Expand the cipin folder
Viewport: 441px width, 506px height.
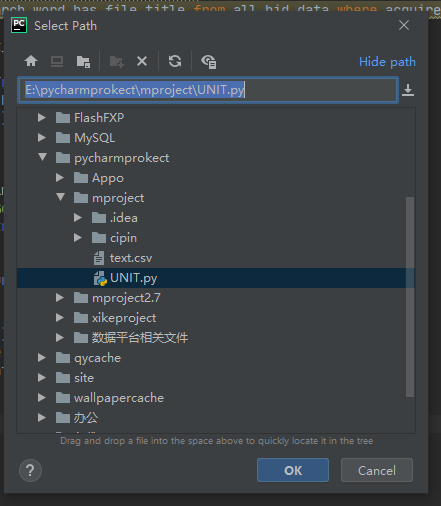78,237
